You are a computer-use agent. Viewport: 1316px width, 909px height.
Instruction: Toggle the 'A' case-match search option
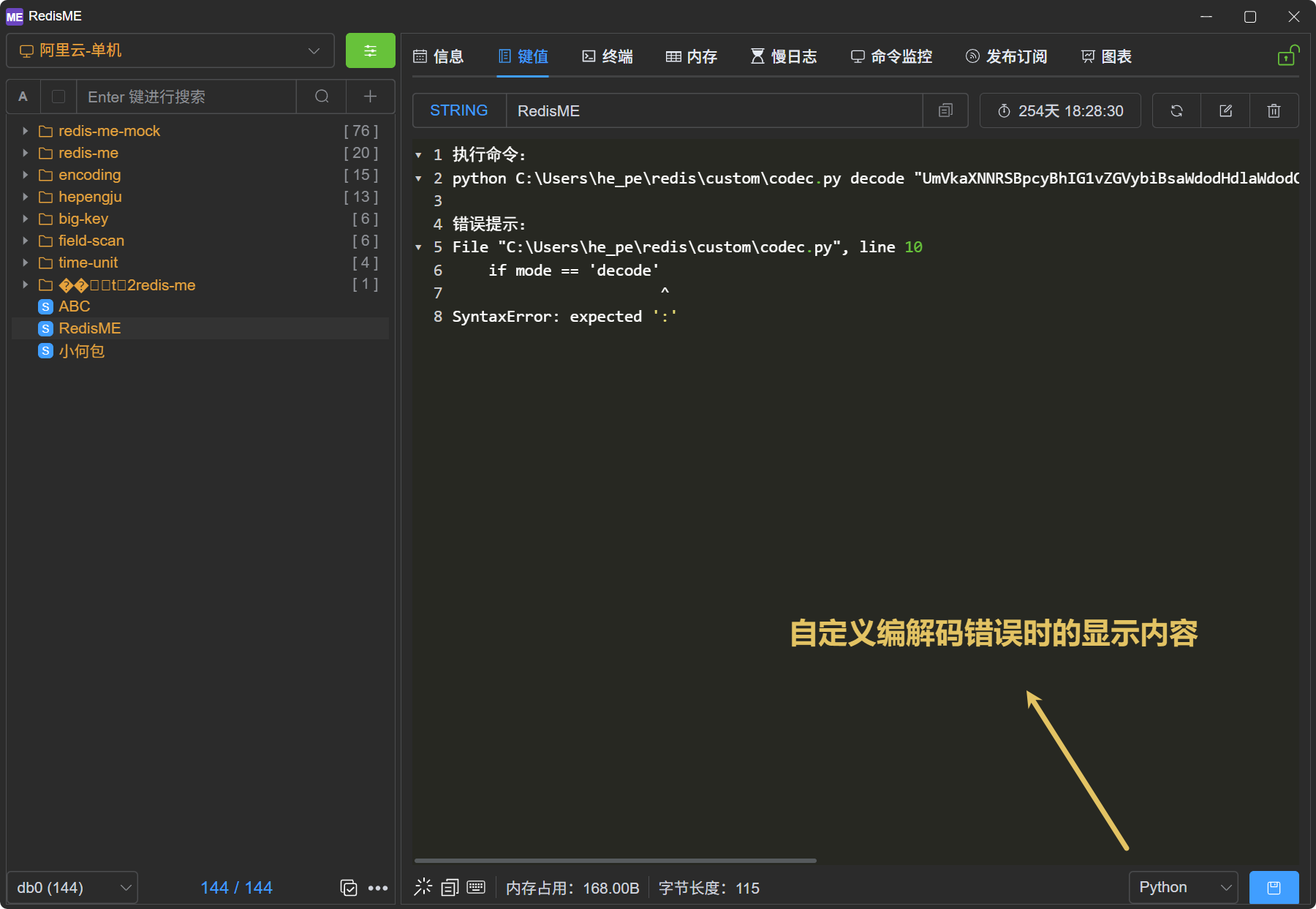23,97
